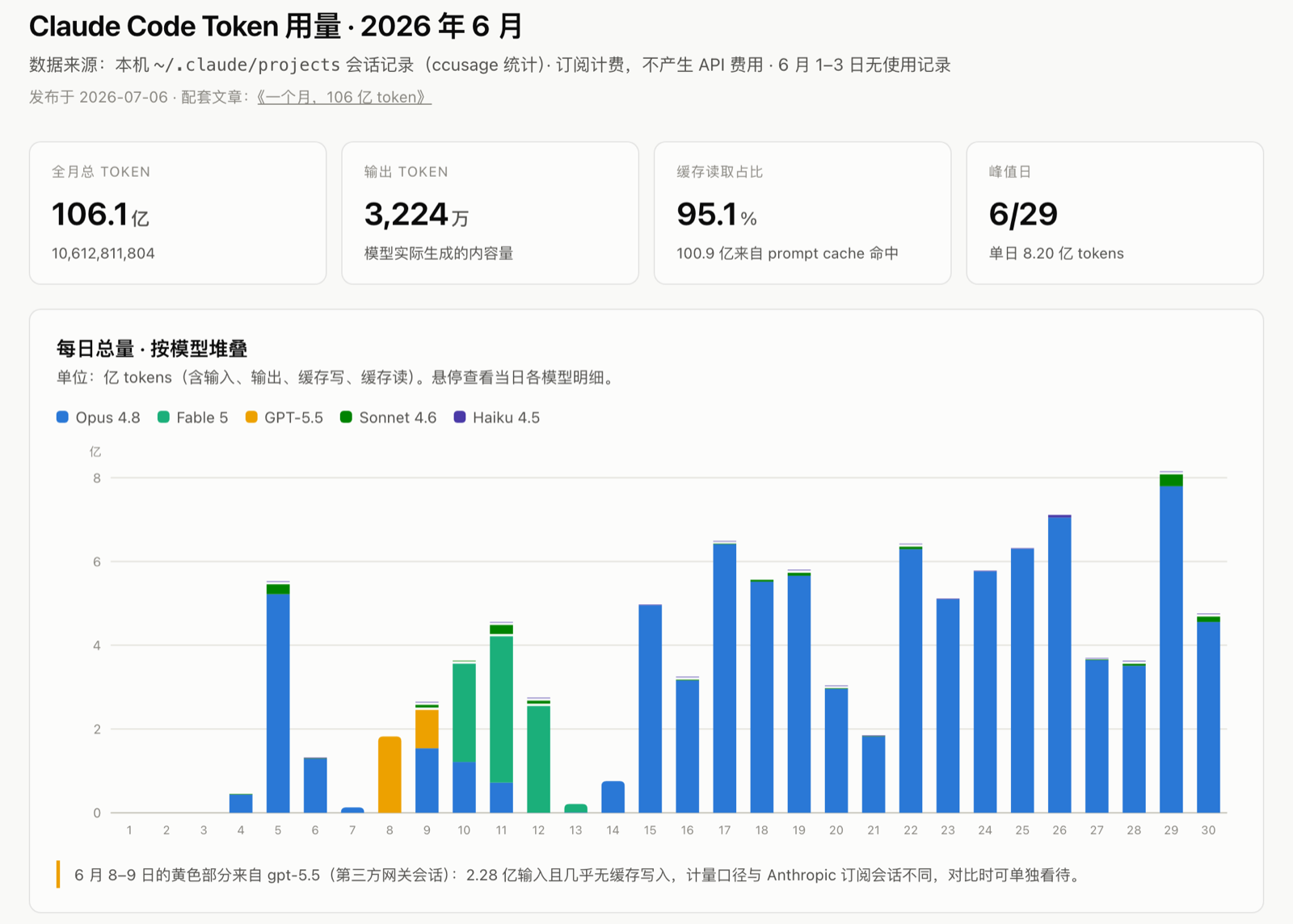1293x924 pixels.
Task: Click the small teal bar for day 13
Action: click(575, 808)
